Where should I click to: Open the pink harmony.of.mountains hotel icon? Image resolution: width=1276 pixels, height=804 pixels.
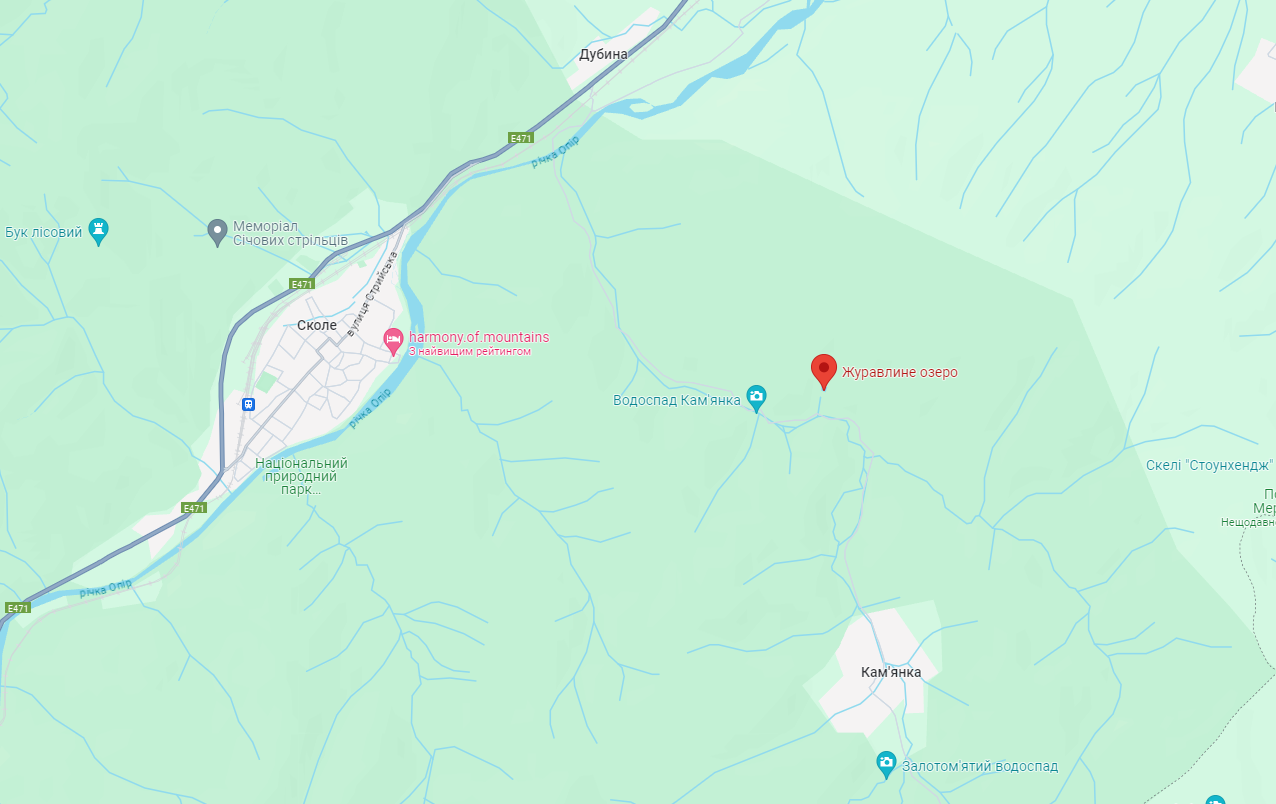(394, 341)
